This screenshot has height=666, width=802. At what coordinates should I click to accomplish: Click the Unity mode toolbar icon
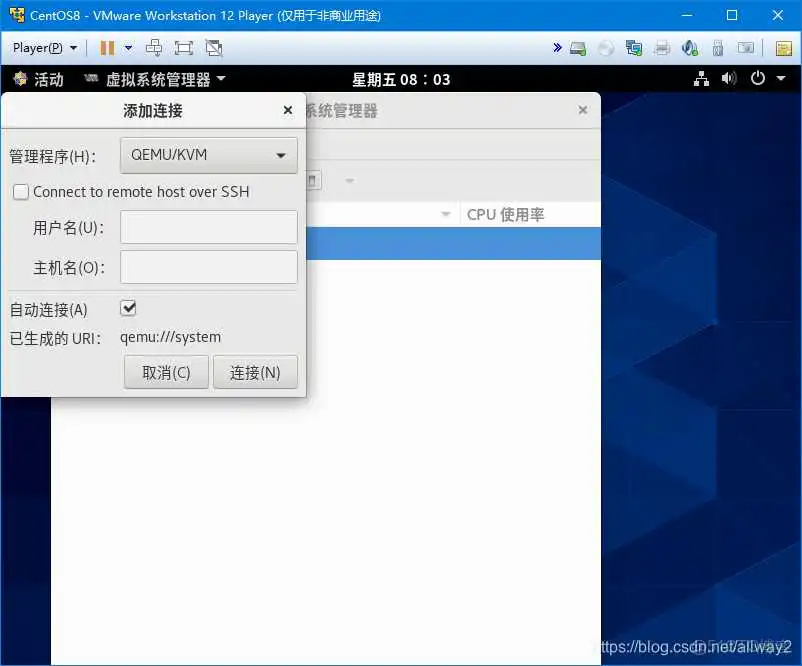click(211, 47)
